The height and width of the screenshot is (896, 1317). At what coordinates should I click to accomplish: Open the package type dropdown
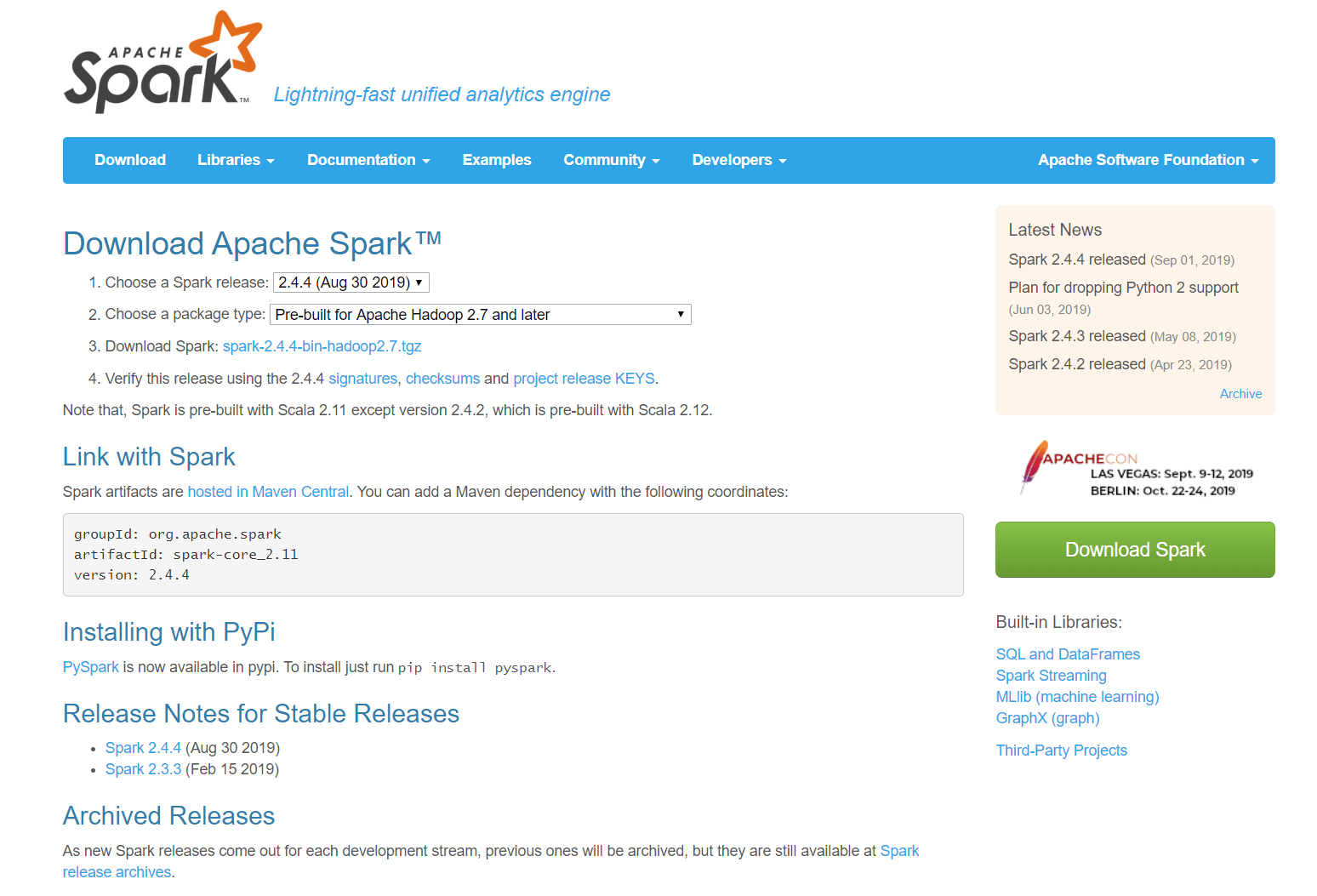(x=480, y=315)
